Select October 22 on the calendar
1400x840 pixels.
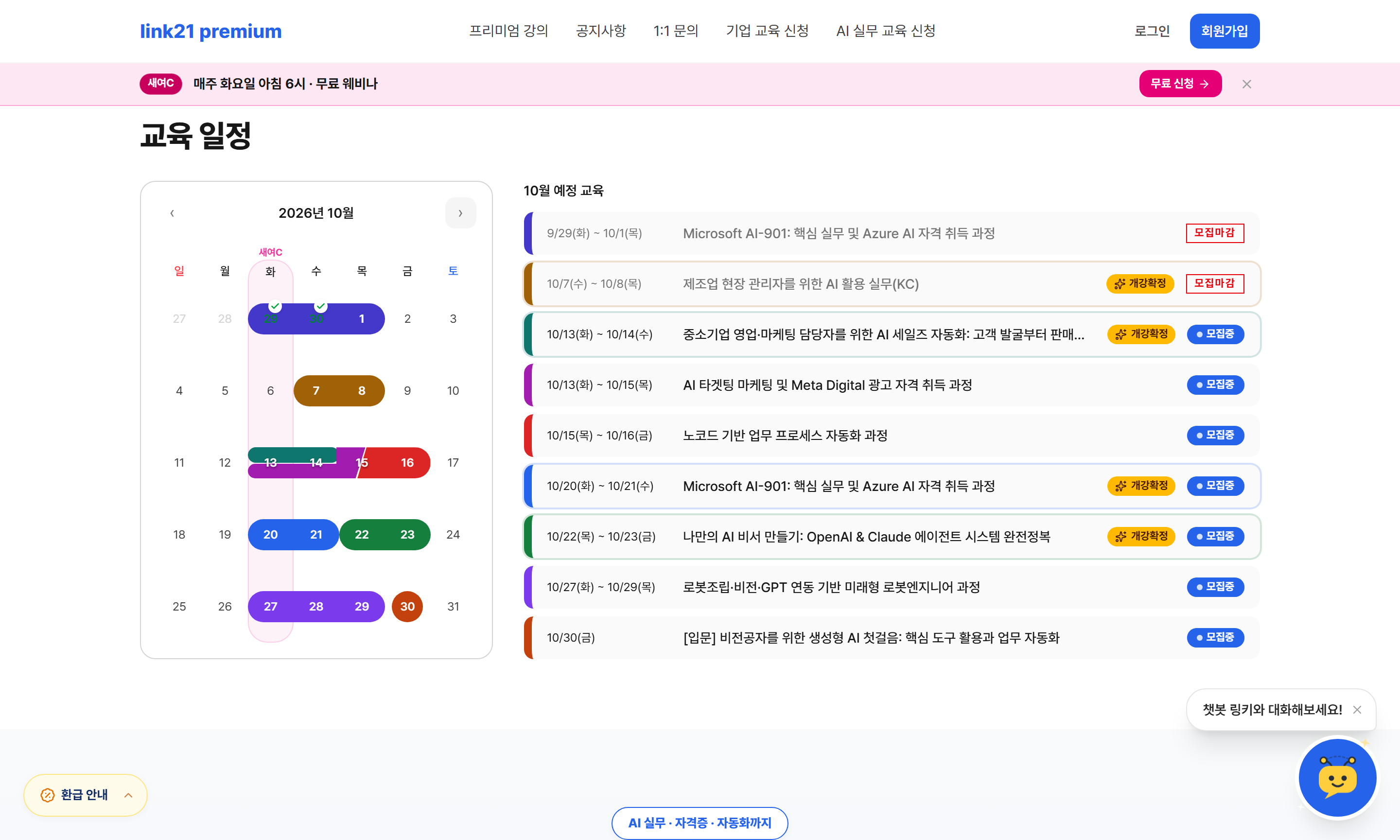[x=362, y=534]
